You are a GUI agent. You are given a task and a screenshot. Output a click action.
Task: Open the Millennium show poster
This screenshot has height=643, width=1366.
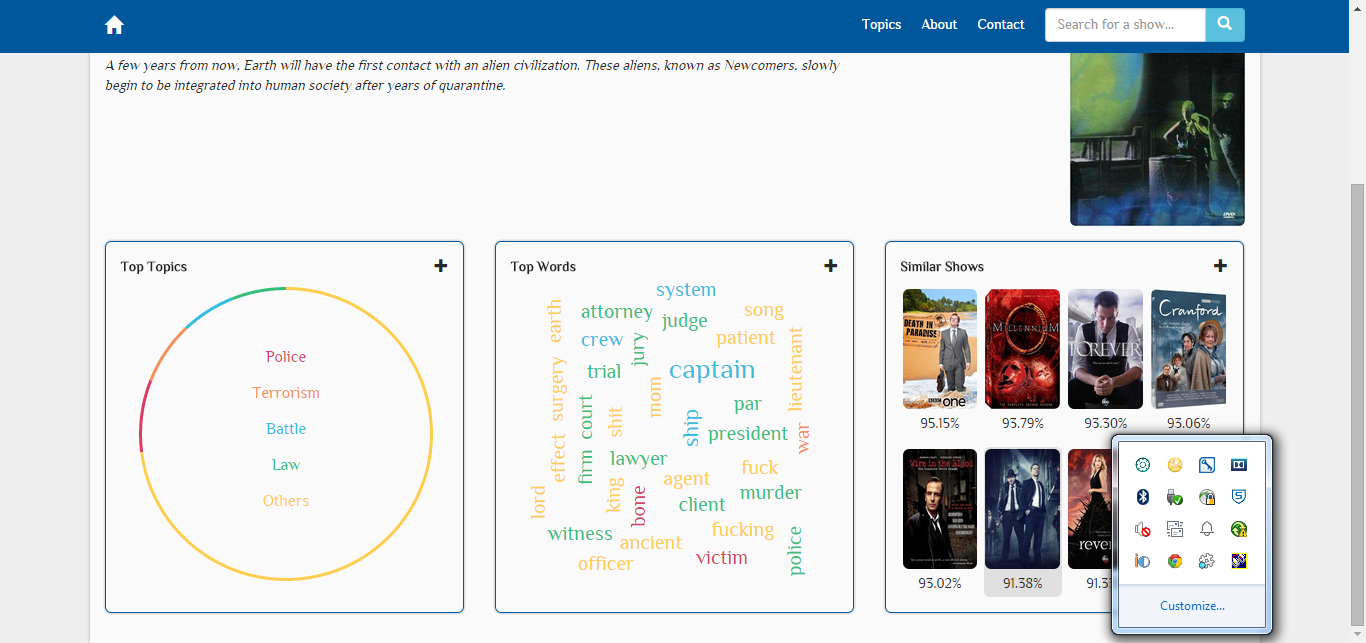(1022, 349)
